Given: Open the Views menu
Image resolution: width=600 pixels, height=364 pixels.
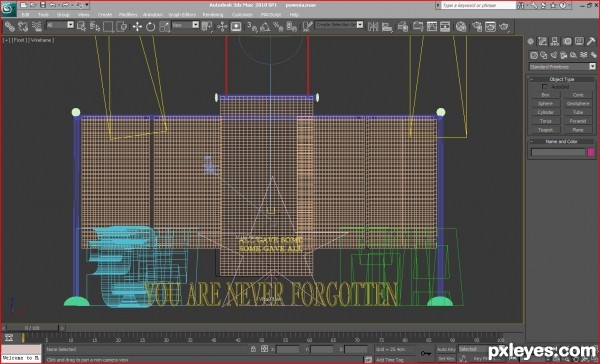Looking at the screenshot, I should click(x=83, y=15).
